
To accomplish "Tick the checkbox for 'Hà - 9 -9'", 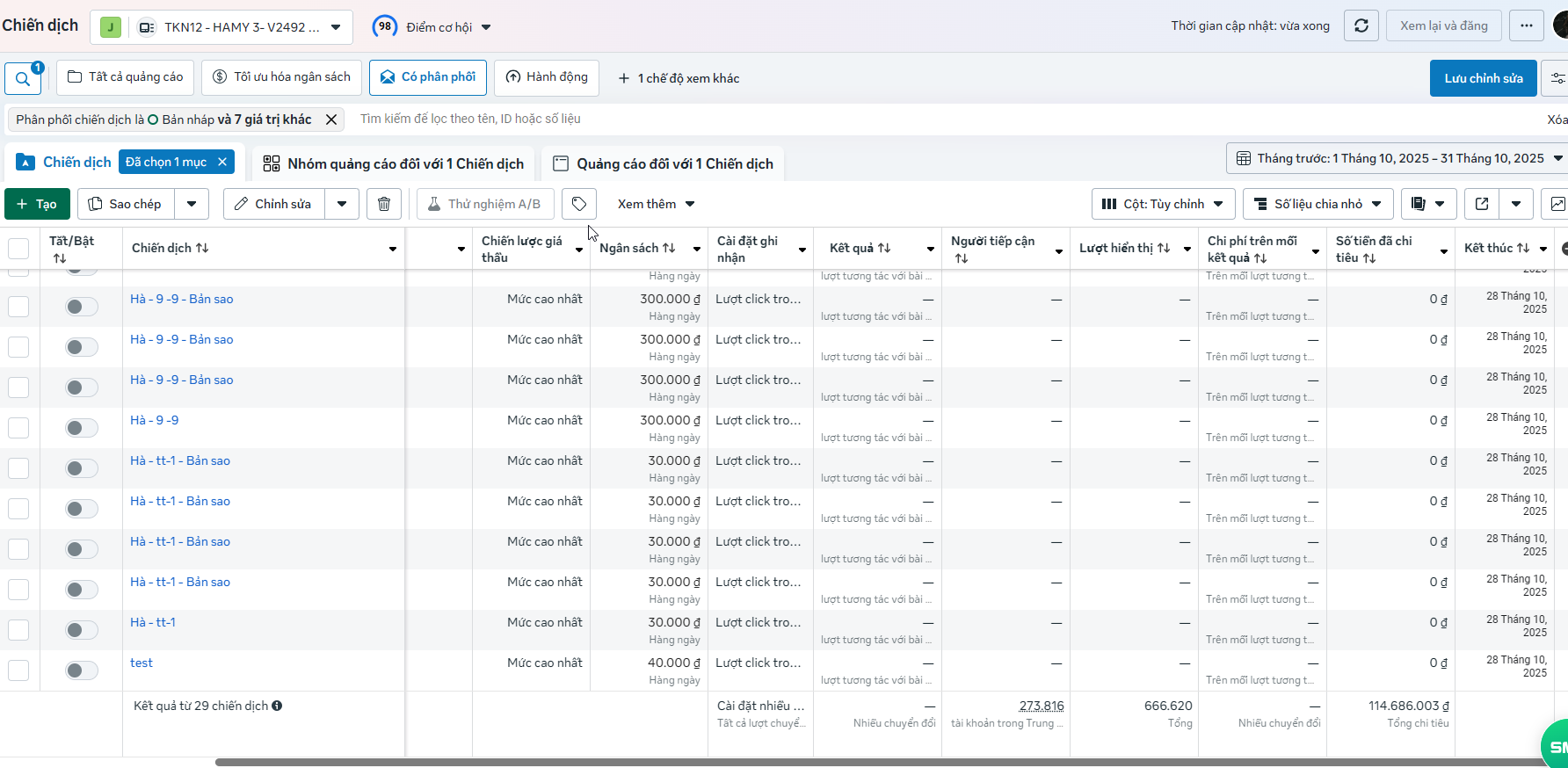I will [x=18, y=428].
